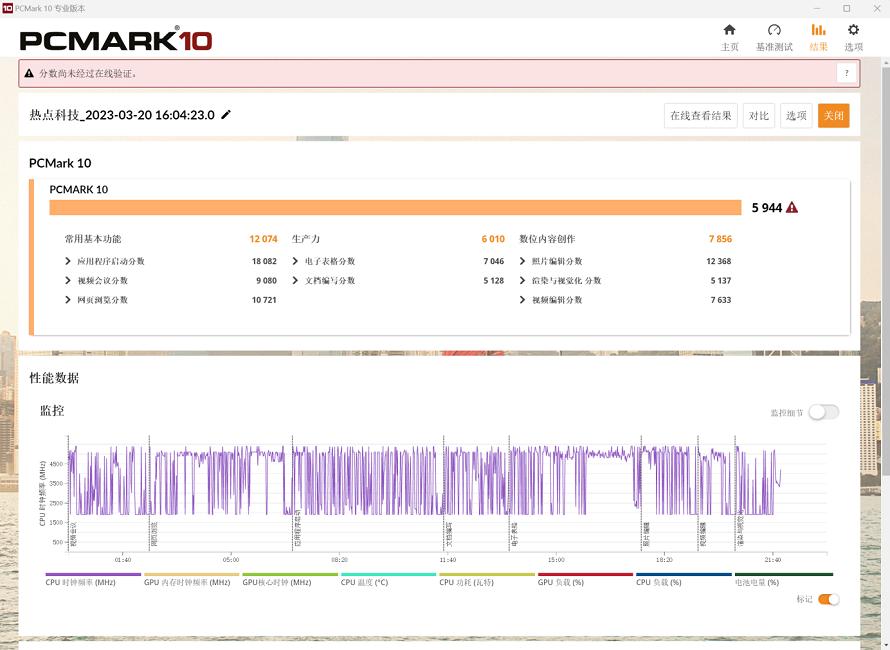This screenshot has width=890, height=650.
Task: Click the pencil icon to rename the result
Action: coord(225,115)
